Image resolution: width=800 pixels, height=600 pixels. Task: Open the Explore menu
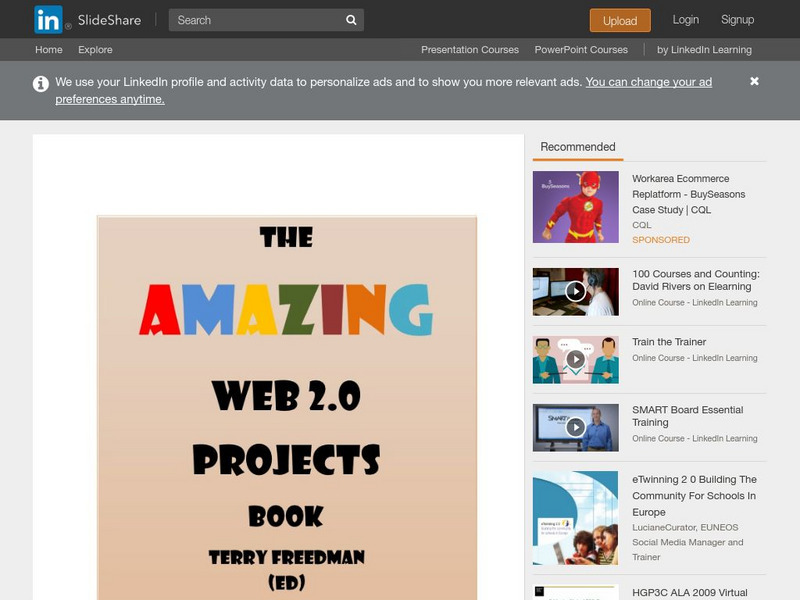(x=95, y=48)
